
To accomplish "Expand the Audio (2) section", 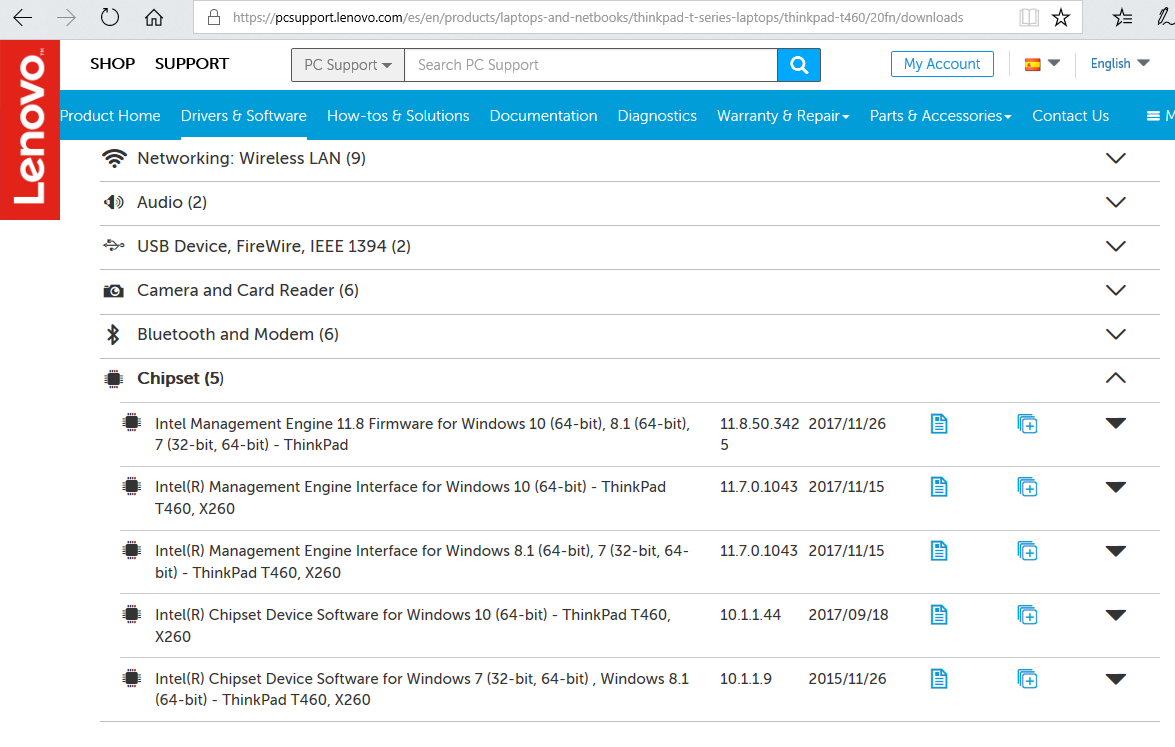I will coord(1116,202).
